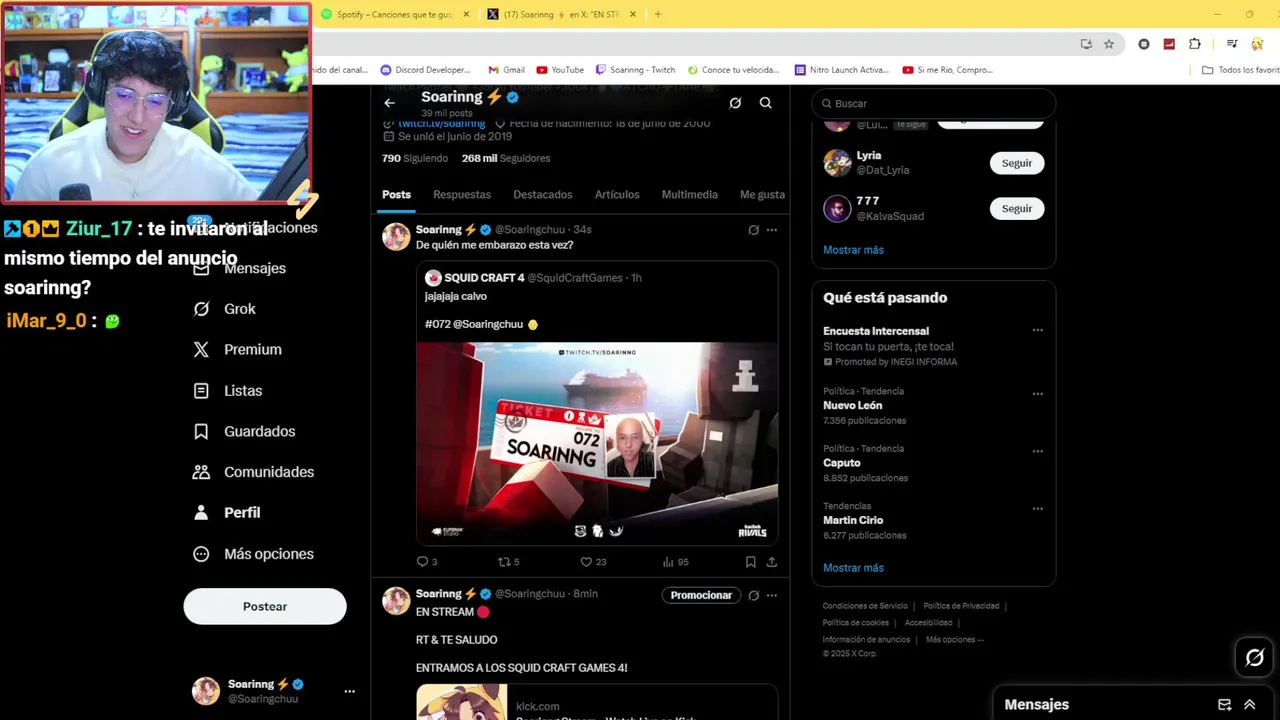This screenshot has width=1280, height=720.
Task: Switch to the Multimedia tab
Action: tap(690, 195)
